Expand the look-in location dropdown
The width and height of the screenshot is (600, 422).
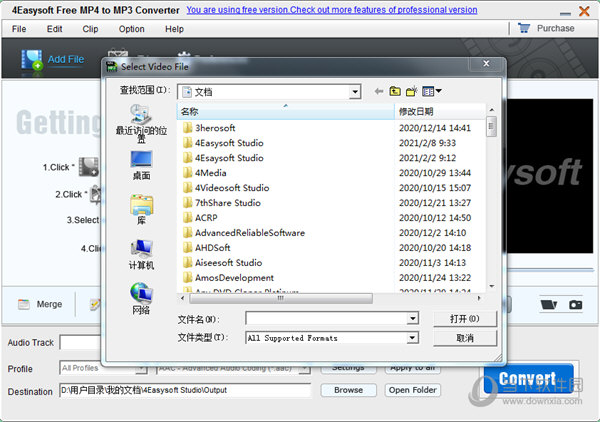tap(355, 92)
